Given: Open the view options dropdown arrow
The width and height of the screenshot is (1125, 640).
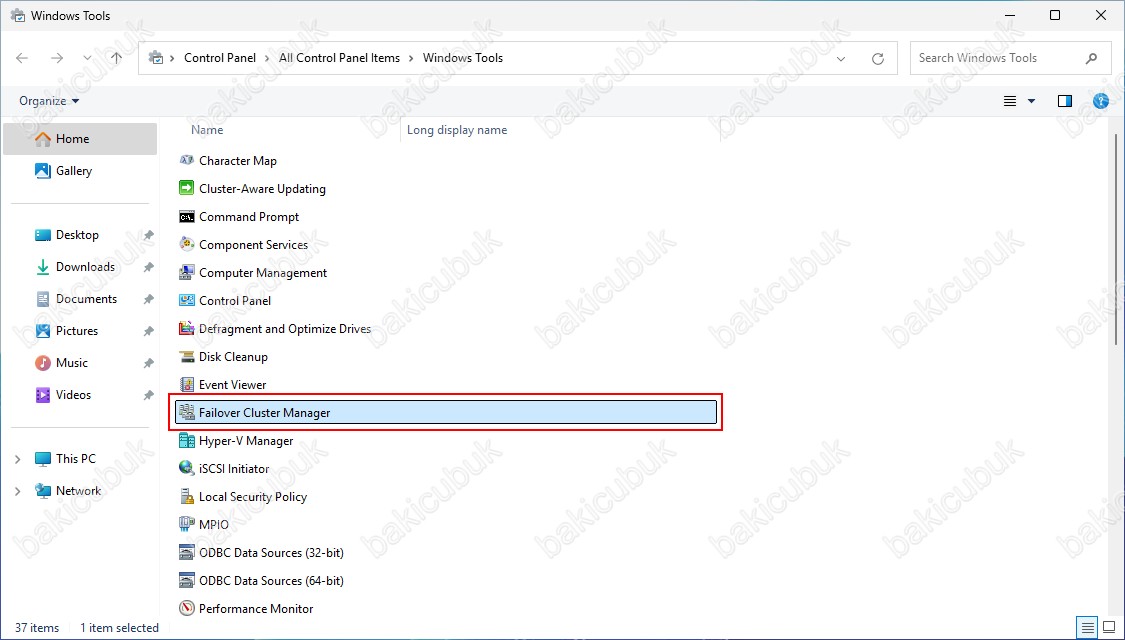Looking at the screenshot, I should click(1032, 101).
